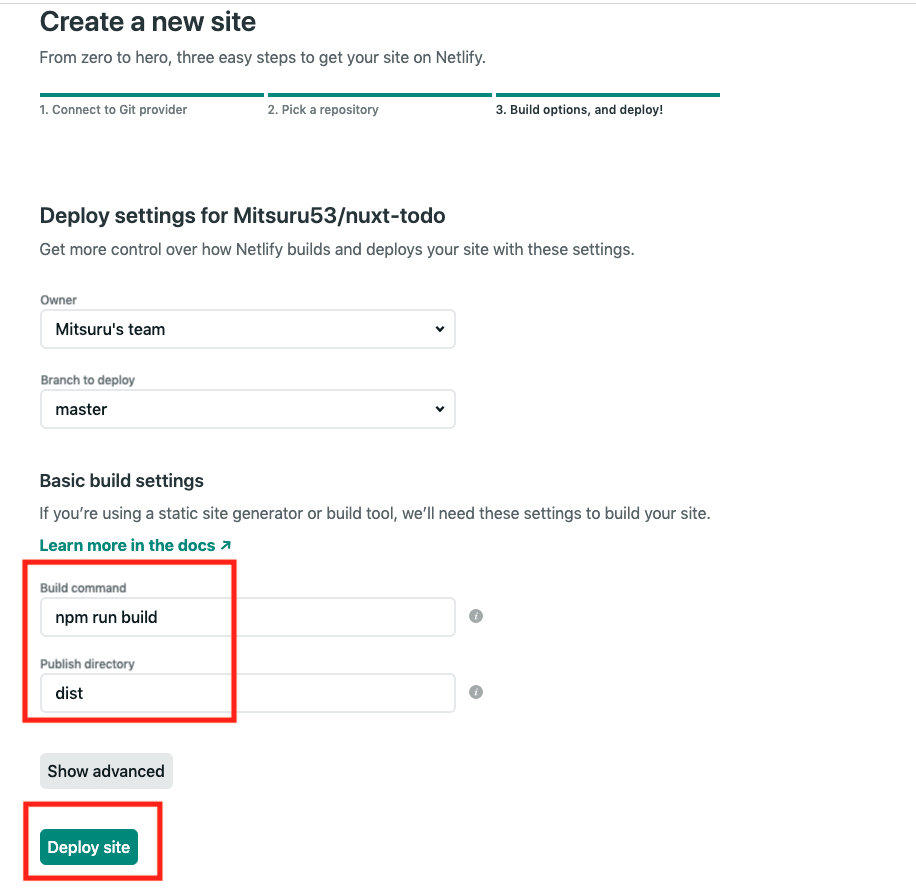Click the Branch to deploy label
916x893 pixels.
(x=87, y=380)
